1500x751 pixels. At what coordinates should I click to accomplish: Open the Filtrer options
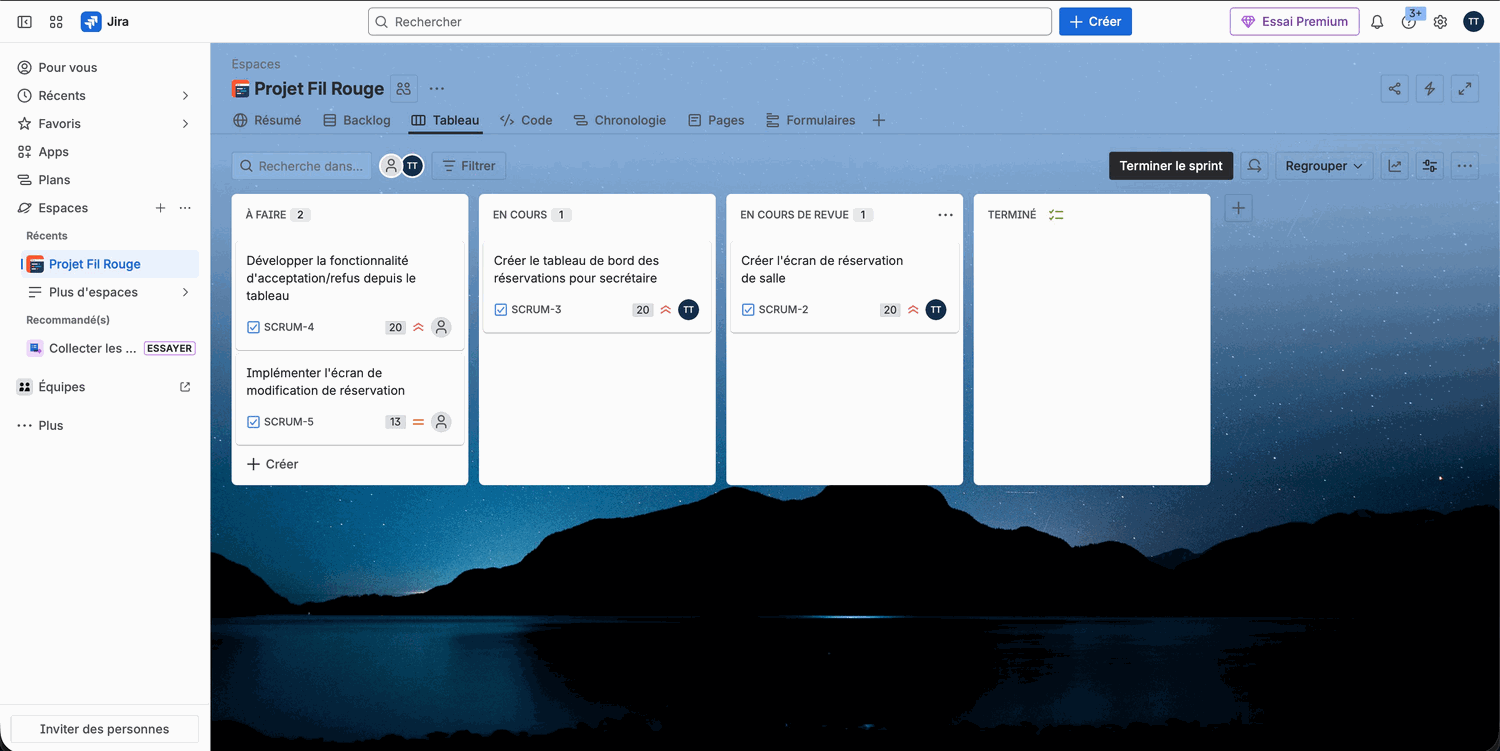(x=468, y=166)
